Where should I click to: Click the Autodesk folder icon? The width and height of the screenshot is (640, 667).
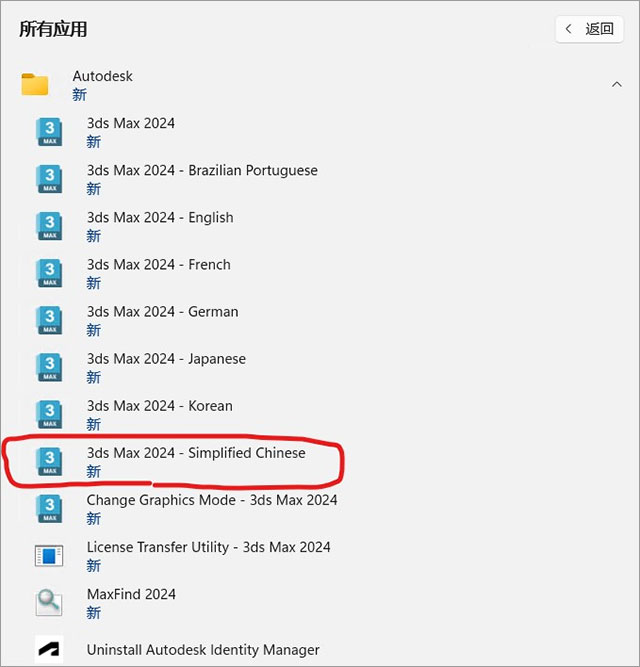[35, 84]
